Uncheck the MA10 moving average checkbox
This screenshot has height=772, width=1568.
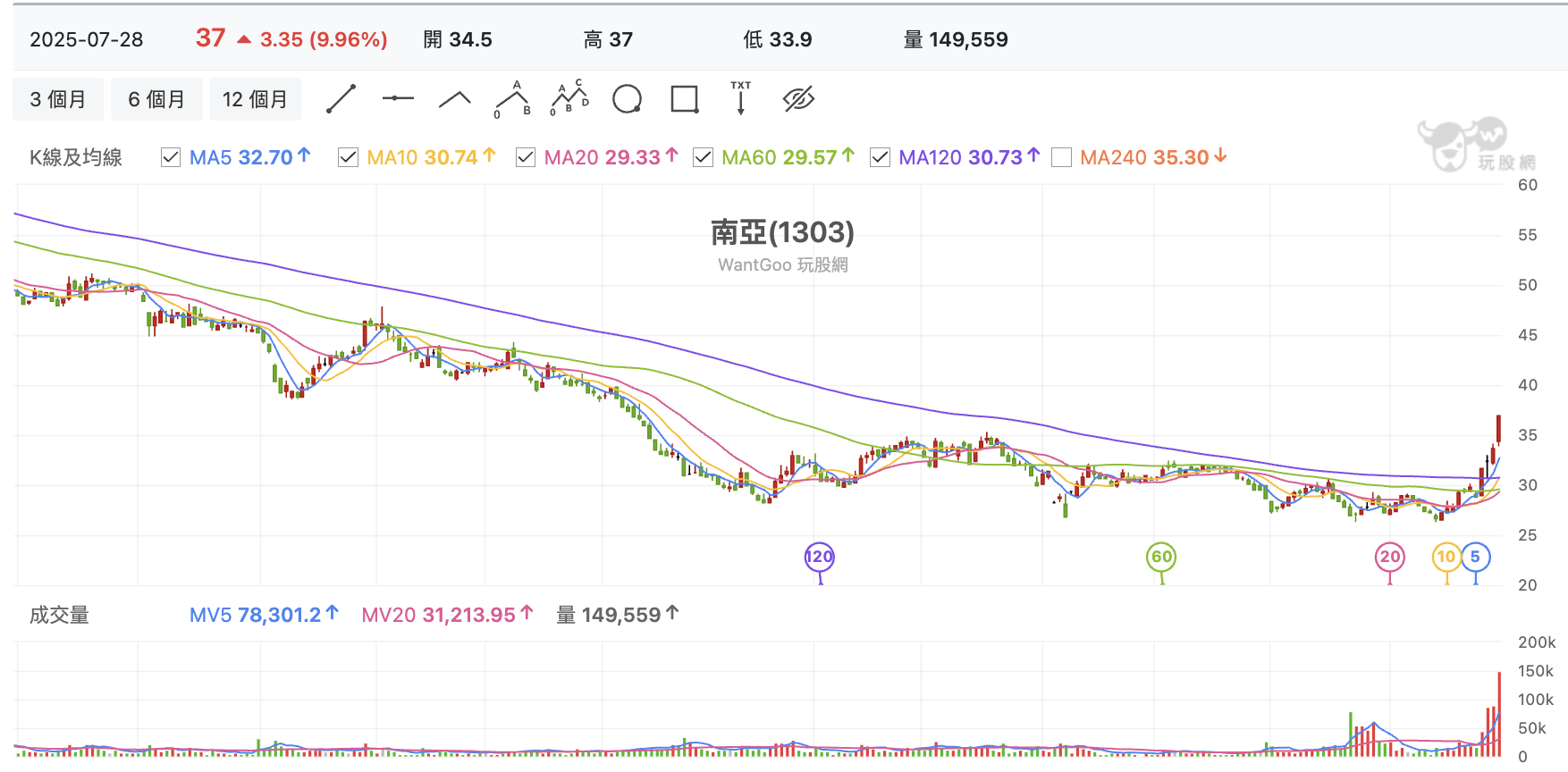(348, 158)
